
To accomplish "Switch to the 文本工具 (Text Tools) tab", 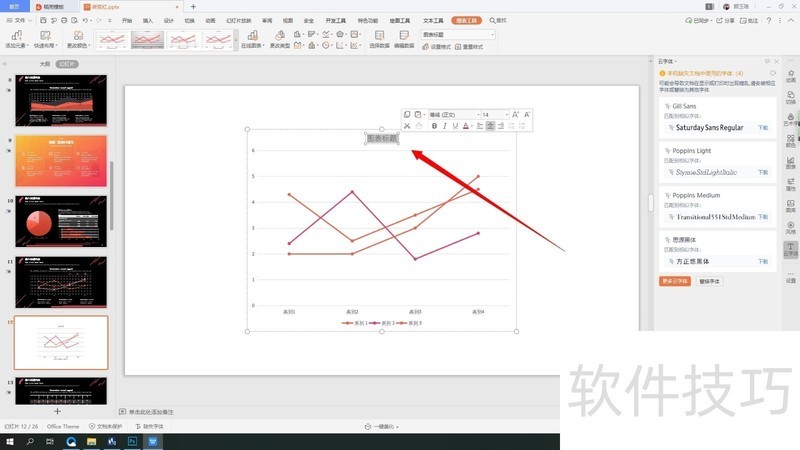I will click(433, 20).
